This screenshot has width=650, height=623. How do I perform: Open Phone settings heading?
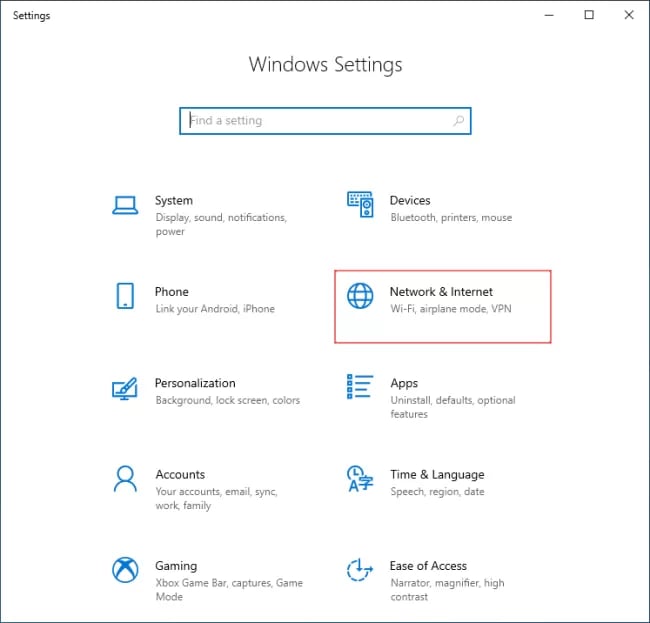click(x=172, y=292)
